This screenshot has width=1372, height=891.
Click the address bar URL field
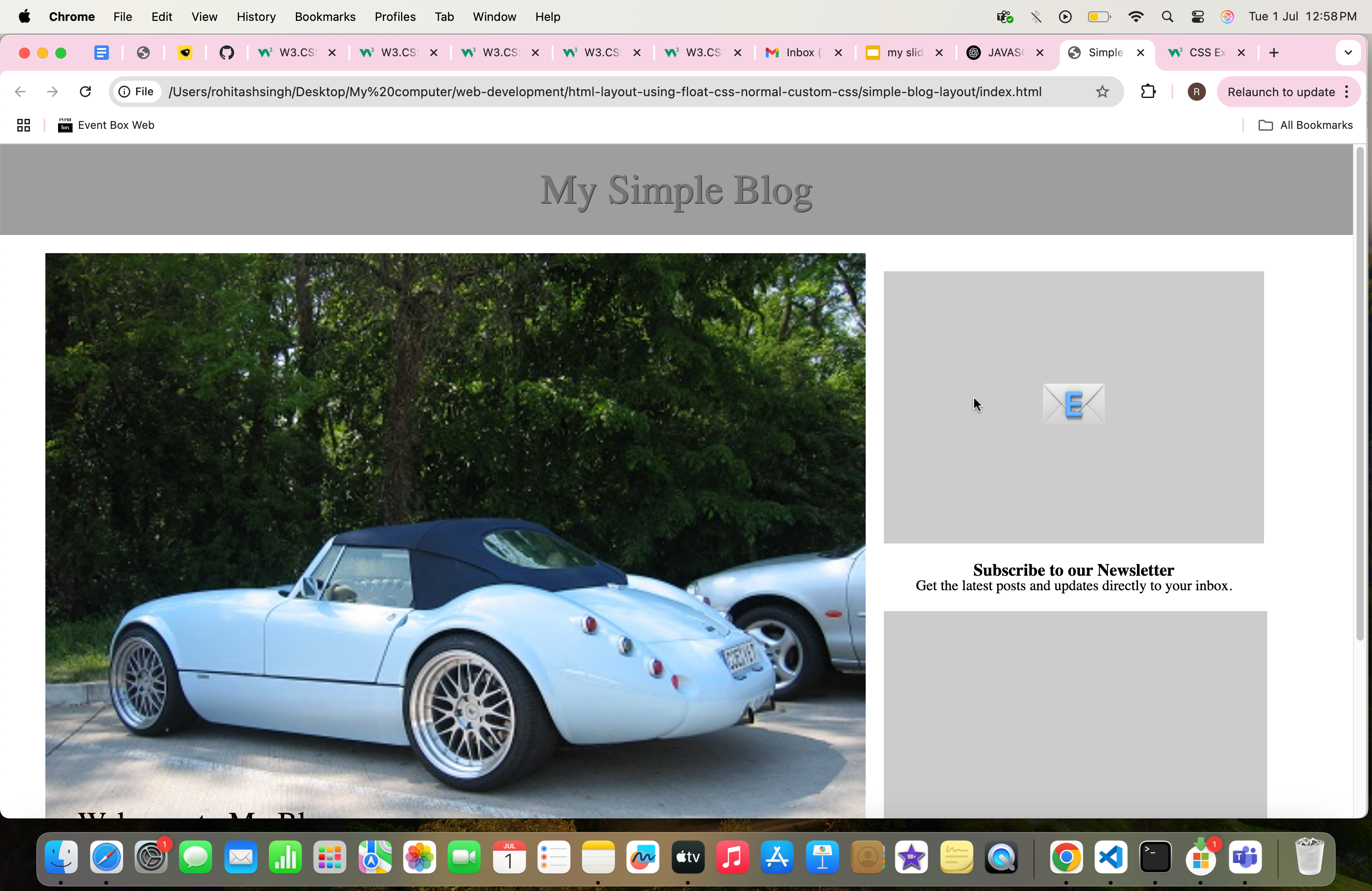[x=604, y=92]
